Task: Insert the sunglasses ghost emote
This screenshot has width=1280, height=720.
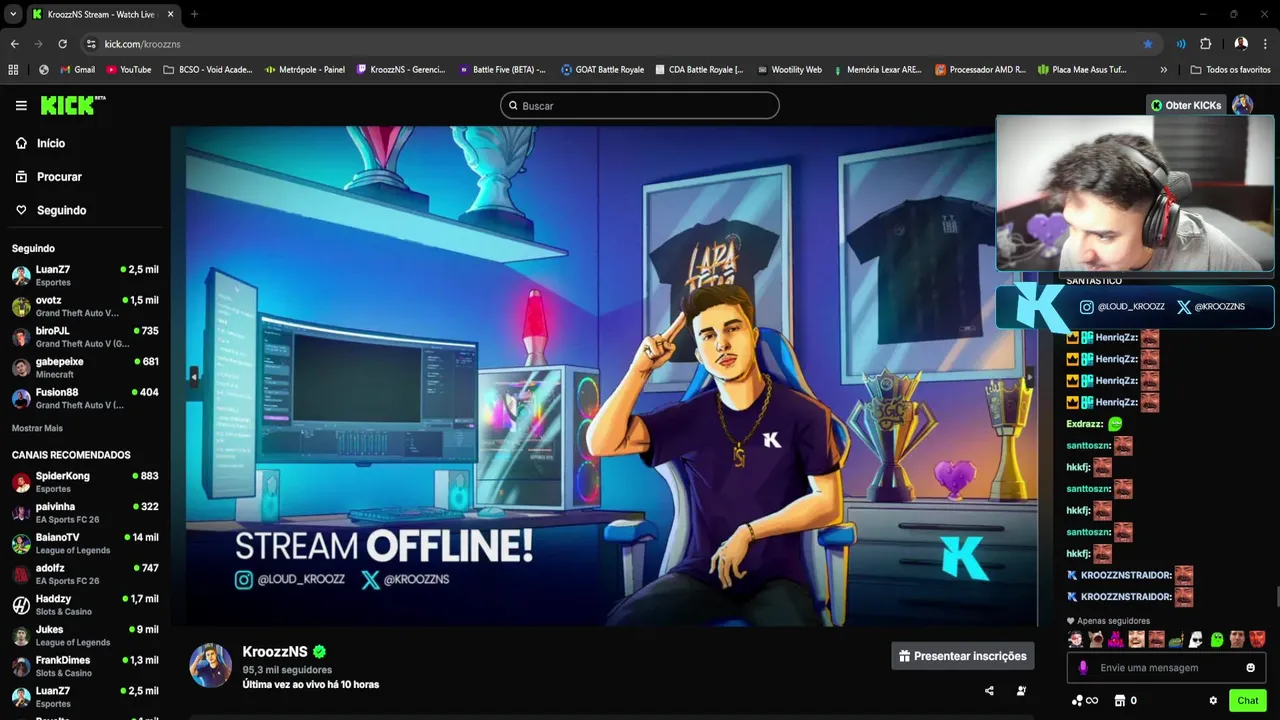Action: (x=1196, y=639)
